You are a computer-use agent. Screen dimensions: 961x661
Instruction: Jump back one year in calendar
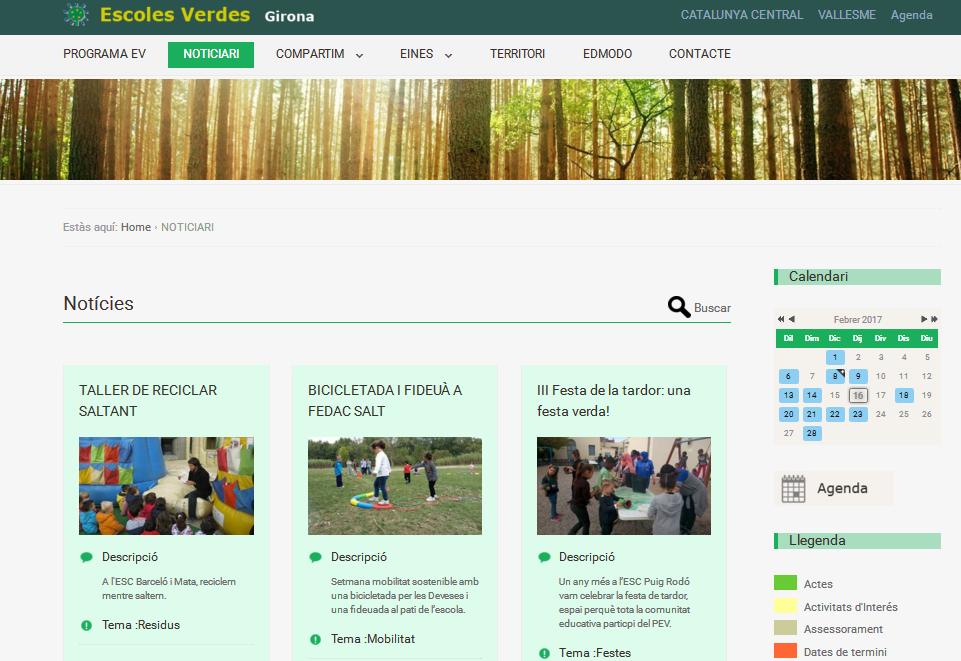tap(781, 319)
